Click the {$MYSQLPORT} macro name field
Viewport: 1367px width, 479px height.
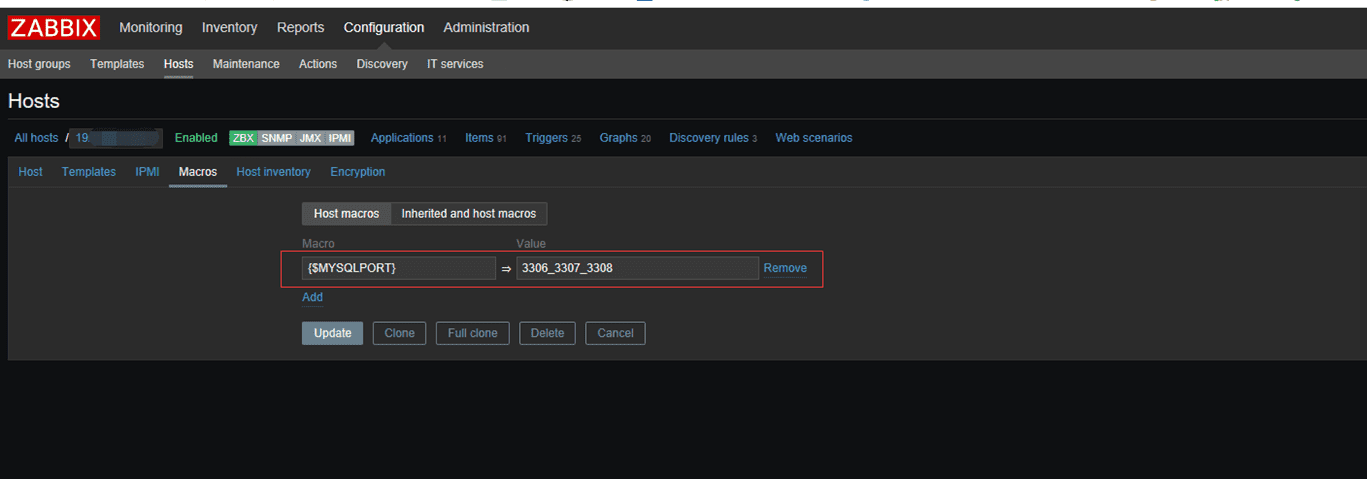399,268
